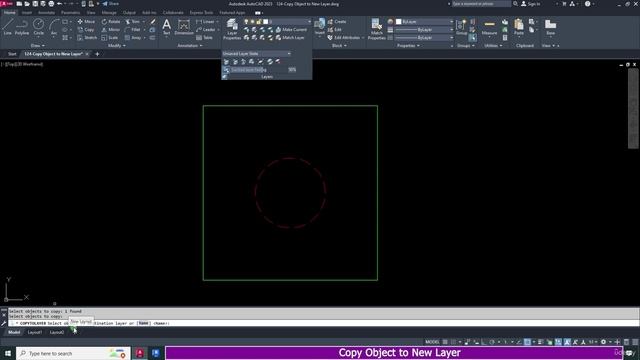Insert a Table
The width and height of the screenshot is (640, 360).
[204, 38]
